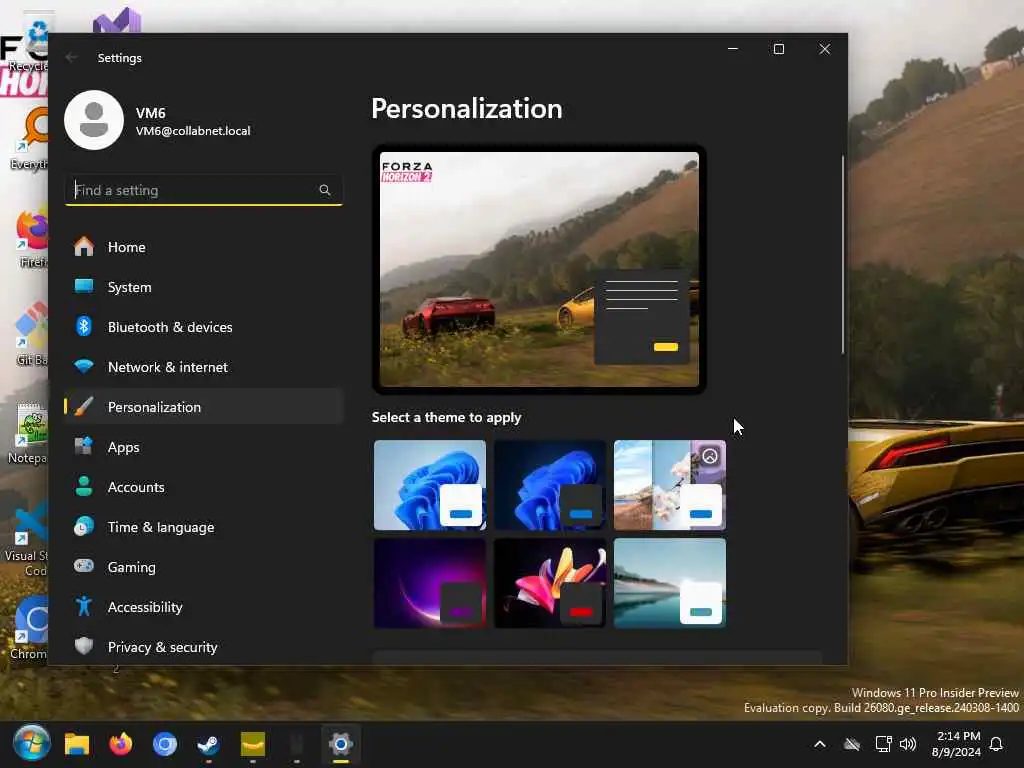
Task: Open the 2:14 PM clock and date
Action: tap(957, 744)
